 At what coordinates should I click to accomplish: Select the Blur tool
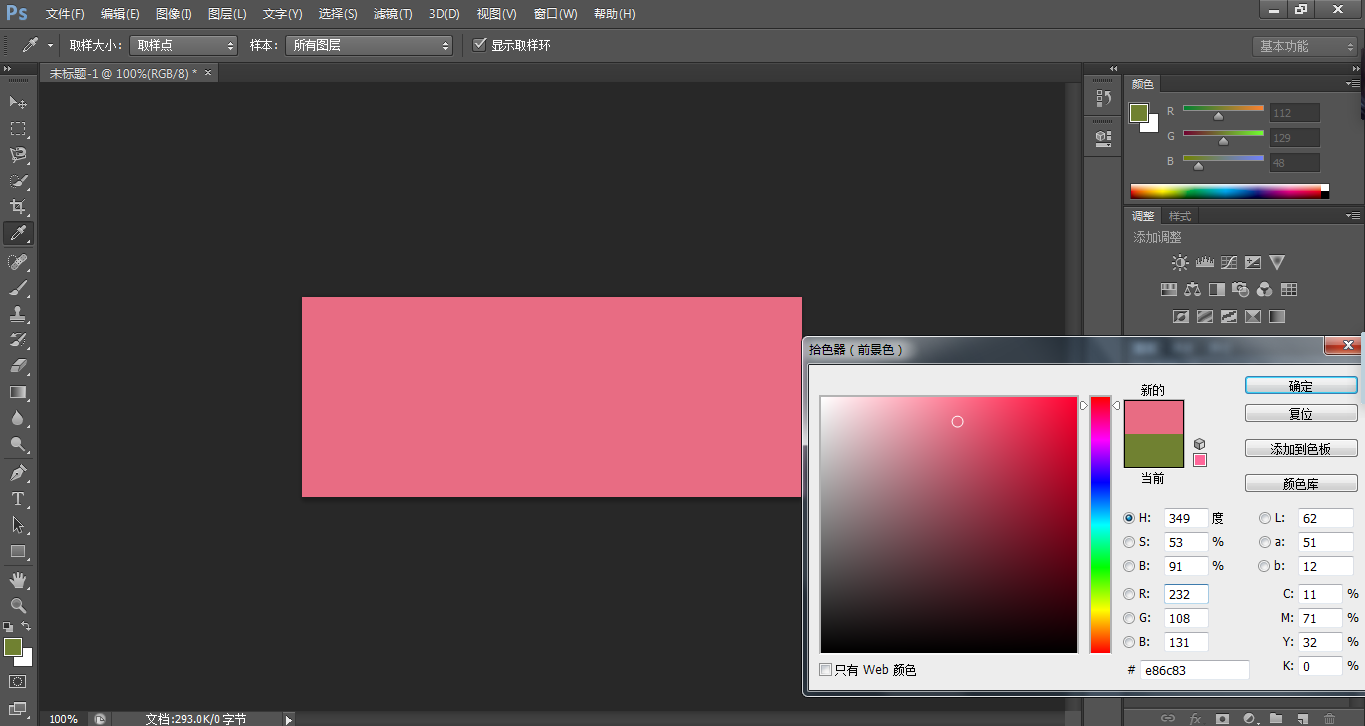click(x=18, y=418)
